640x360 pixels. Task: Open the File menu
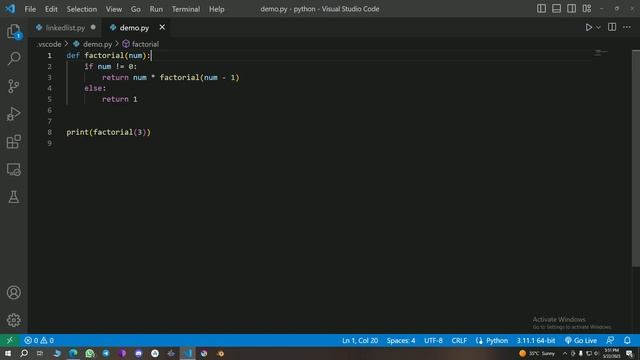pos(30,9)
